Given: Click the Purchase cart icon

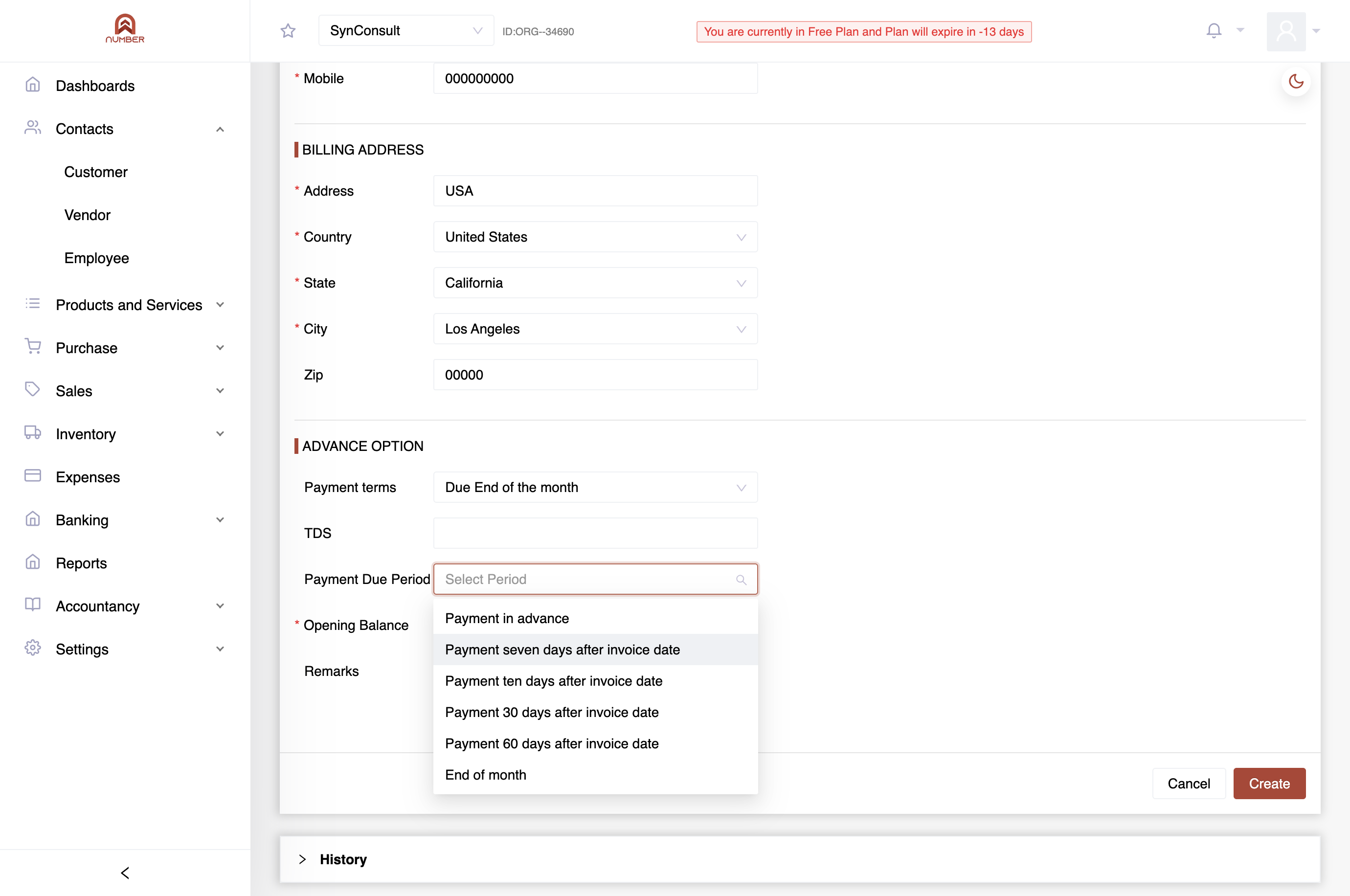Looking at the screenshot, I should 33,347.
